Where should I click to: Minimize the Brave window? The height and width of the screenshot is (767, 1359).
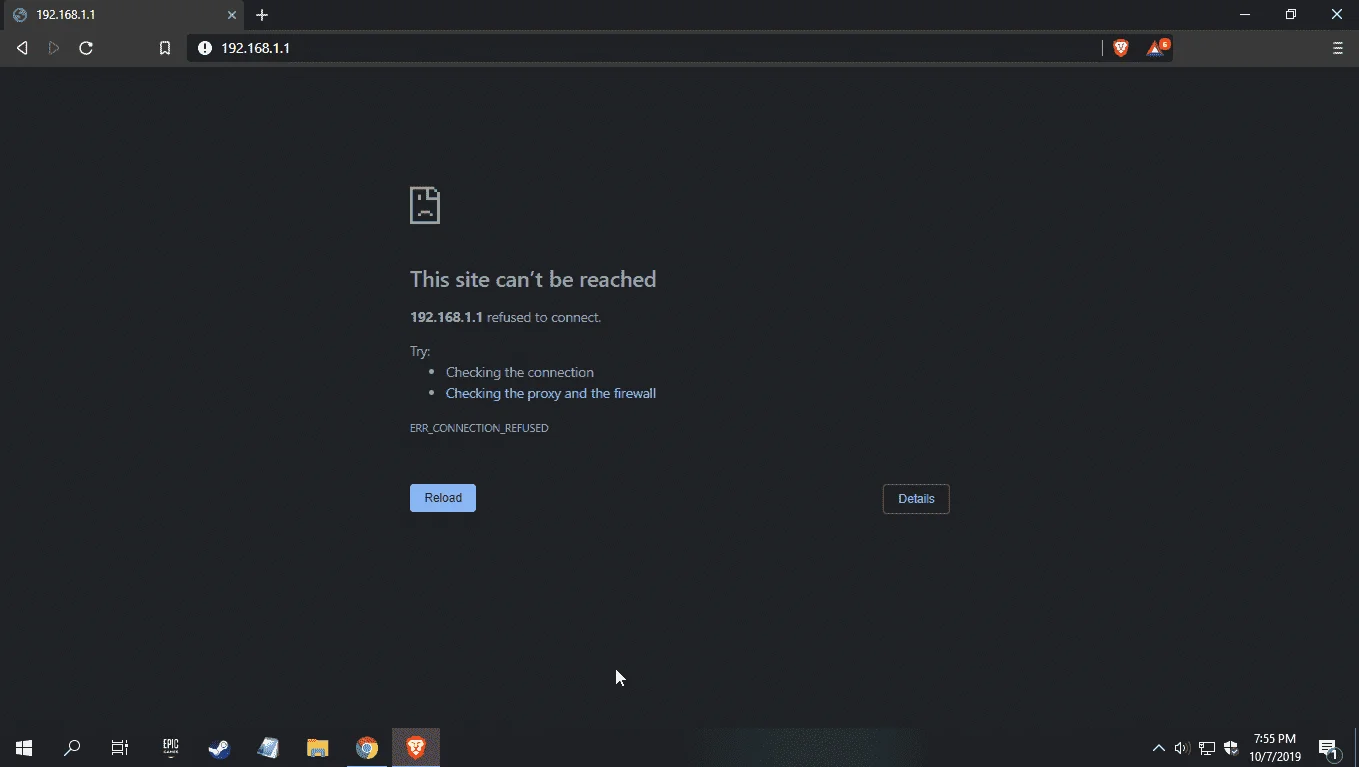pyautogui.click(x=1245, y=15)
